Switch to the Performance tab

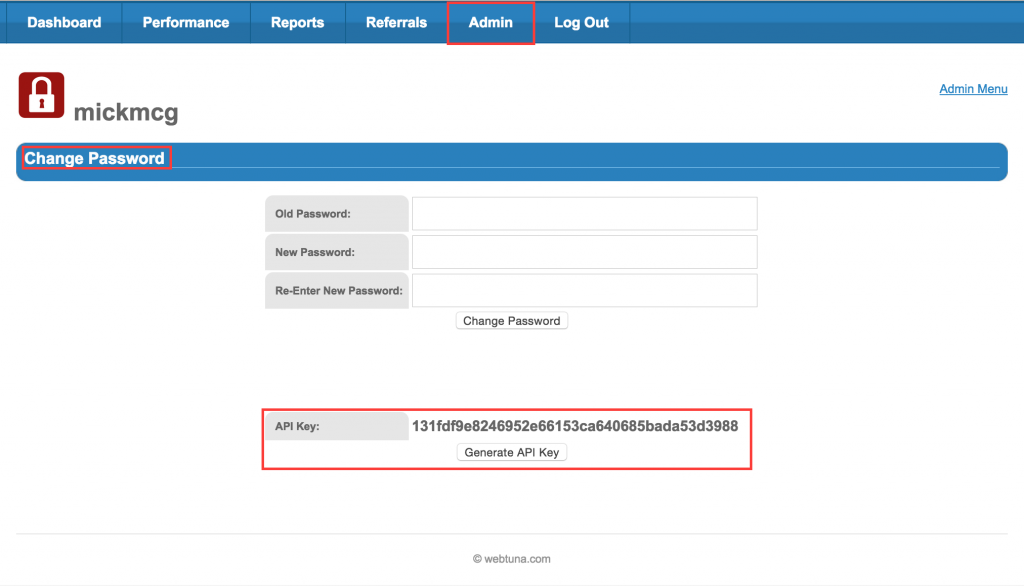[185, 22]
